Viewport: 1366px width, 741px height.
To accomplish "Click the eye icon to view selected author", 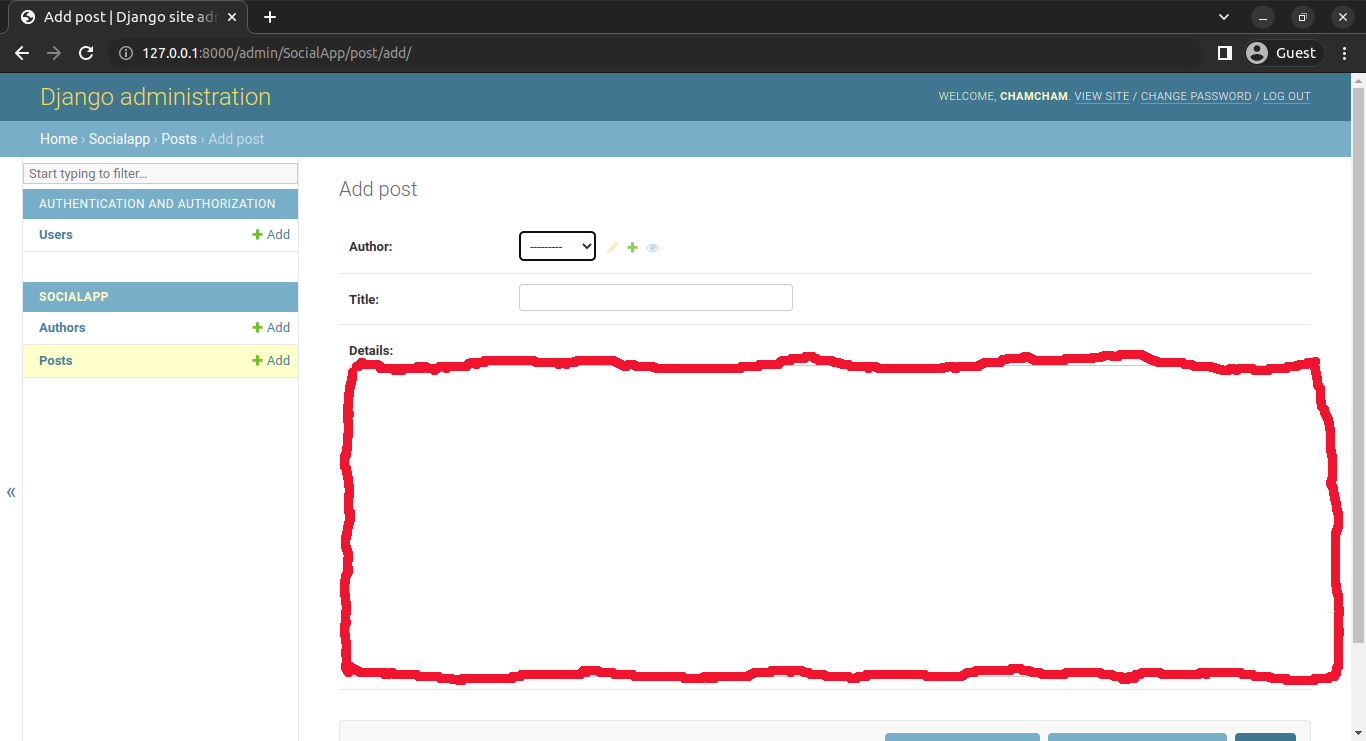I will tap(652, 248).
